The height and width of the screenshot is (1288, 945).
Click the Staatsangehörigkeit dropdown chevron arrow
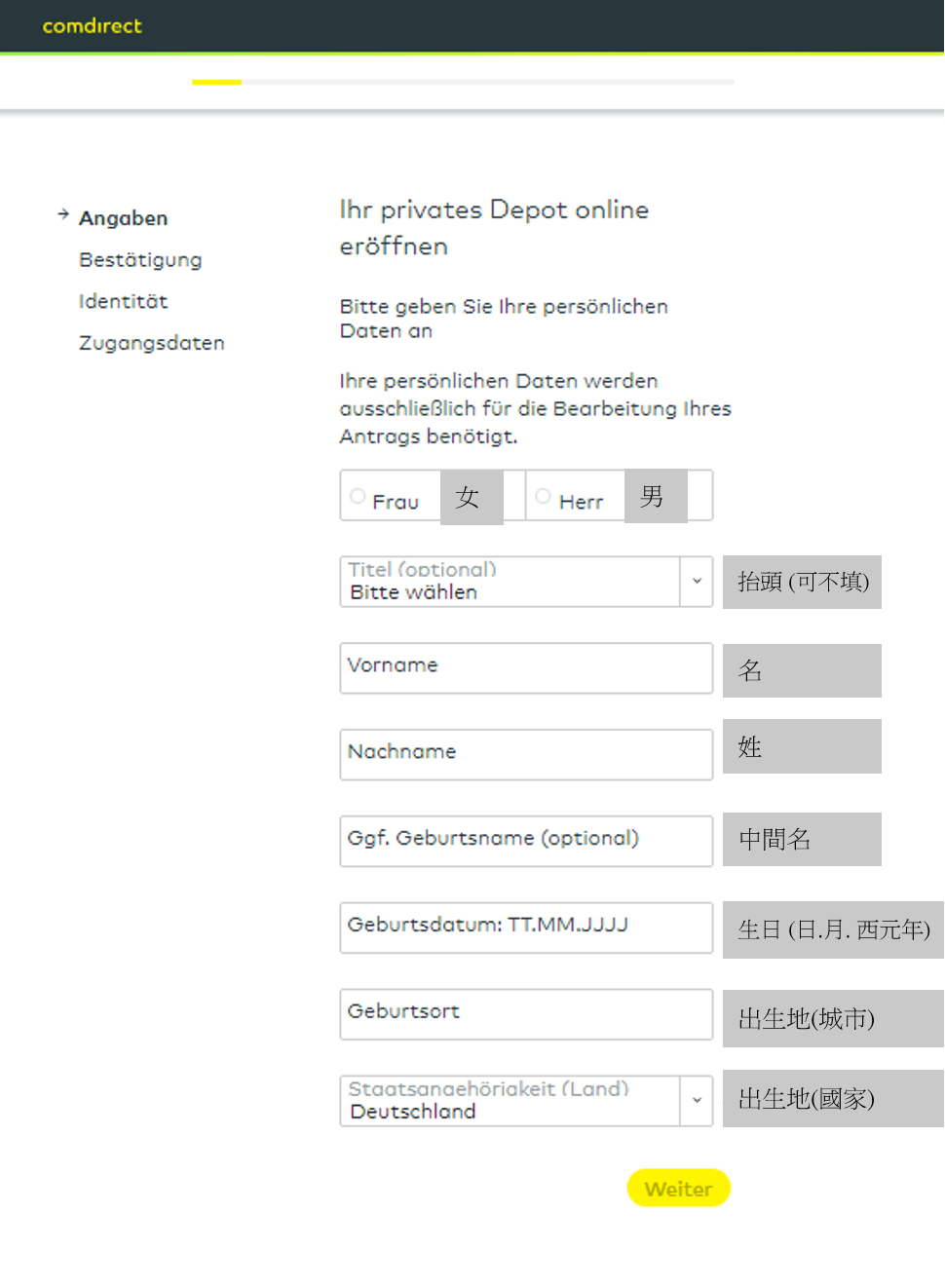pos(697,1101)
